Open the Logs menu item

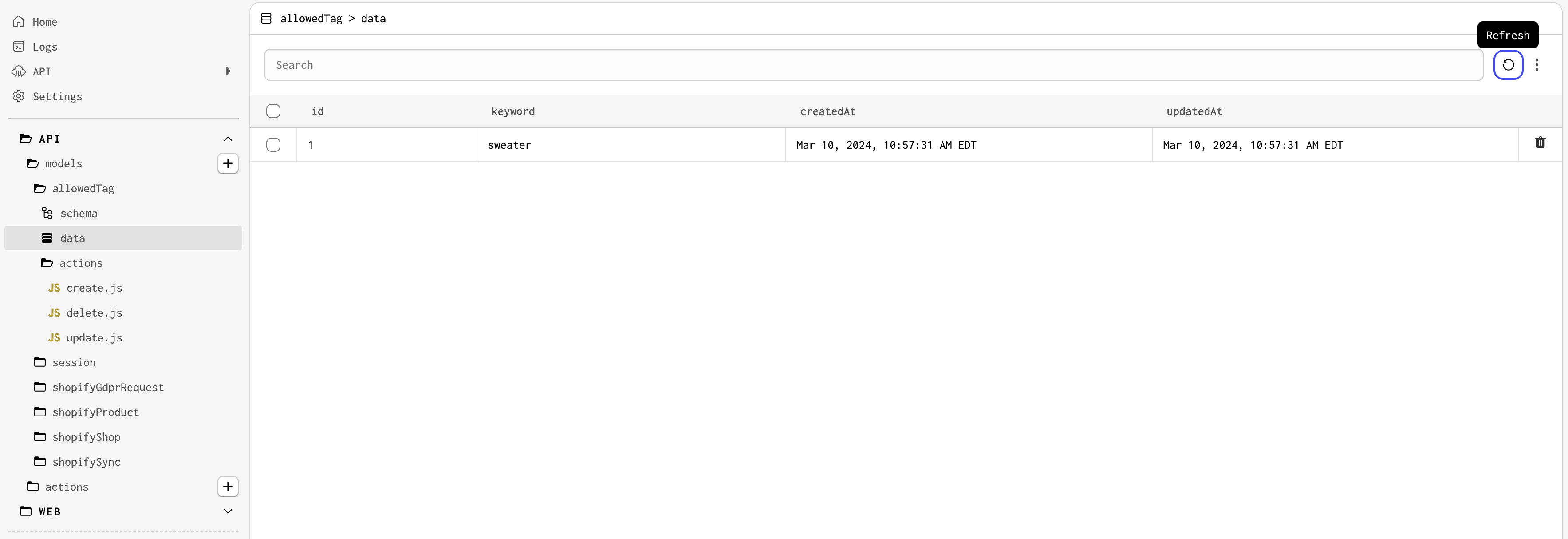(44, 47)
